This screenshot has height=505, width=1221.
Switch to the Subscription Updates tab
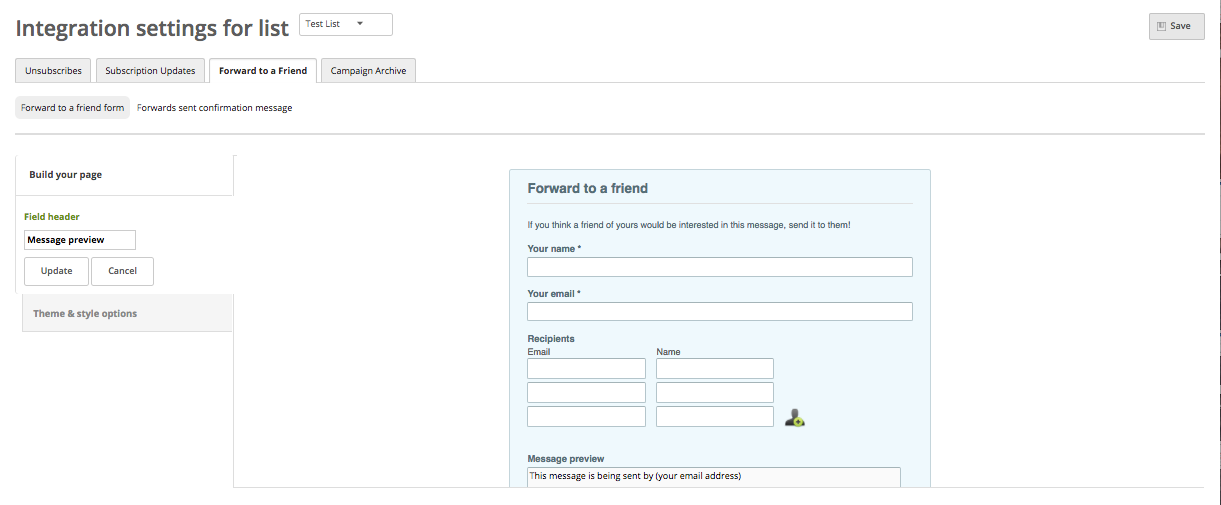point(150,71)
